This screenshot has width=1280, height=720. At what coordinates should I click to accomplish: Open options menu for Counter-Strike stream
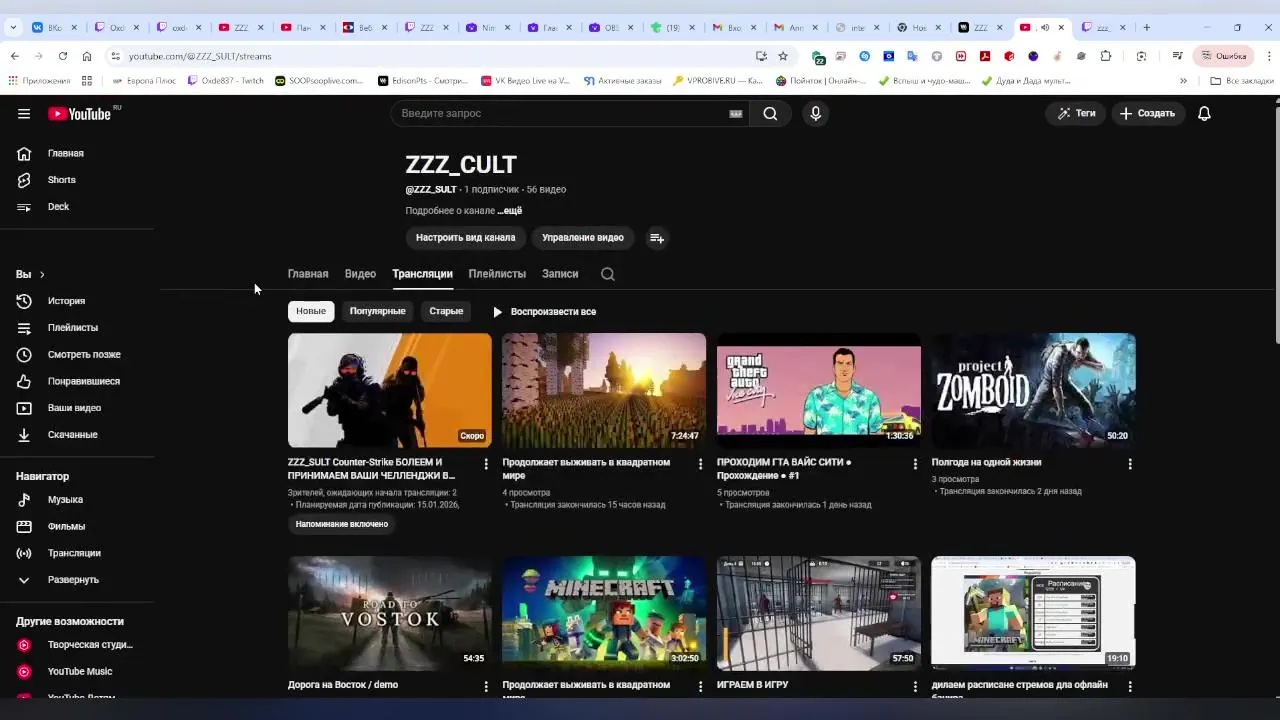(486, 464)
